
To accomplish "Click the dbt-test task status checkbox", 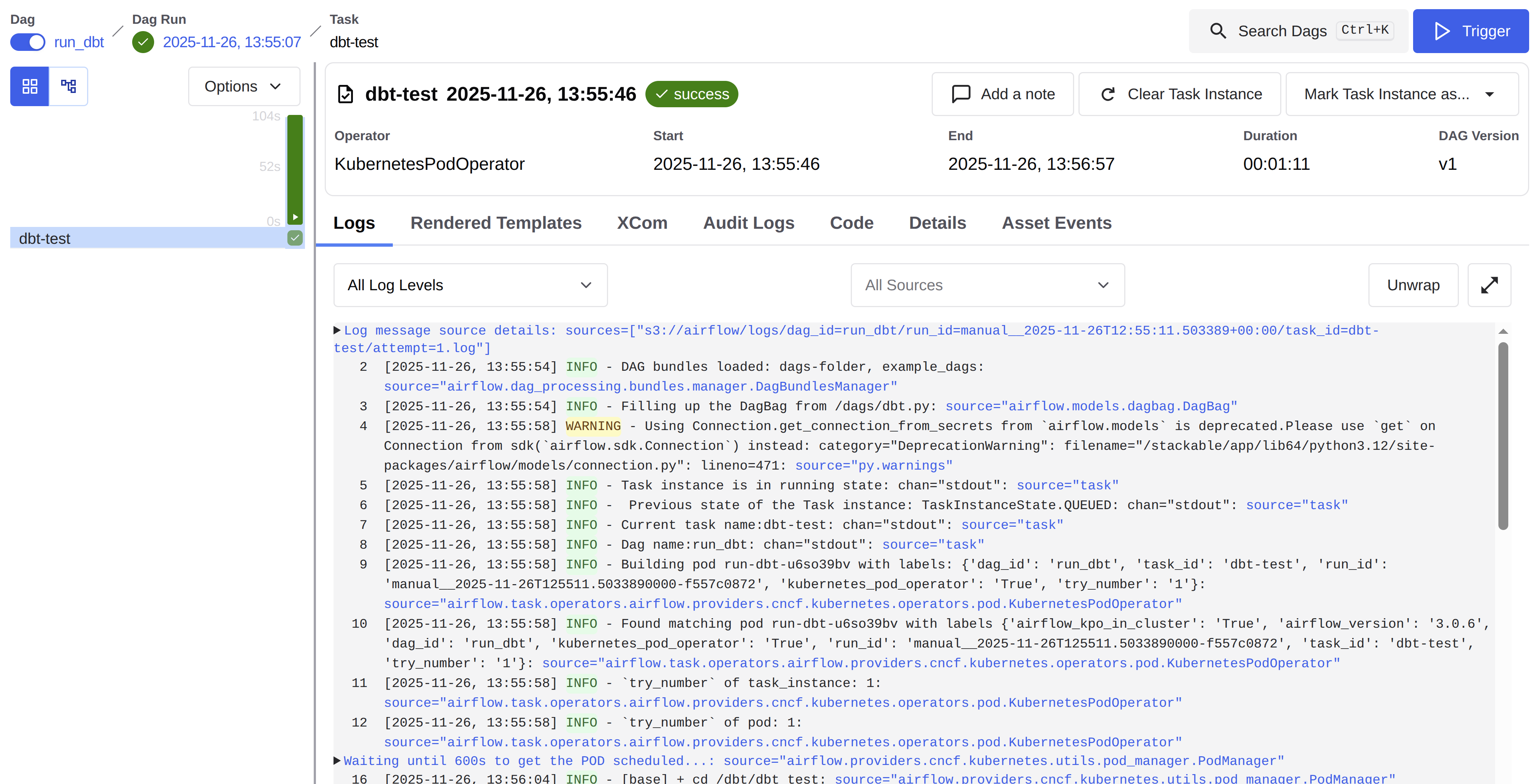I will coord(295,238).
